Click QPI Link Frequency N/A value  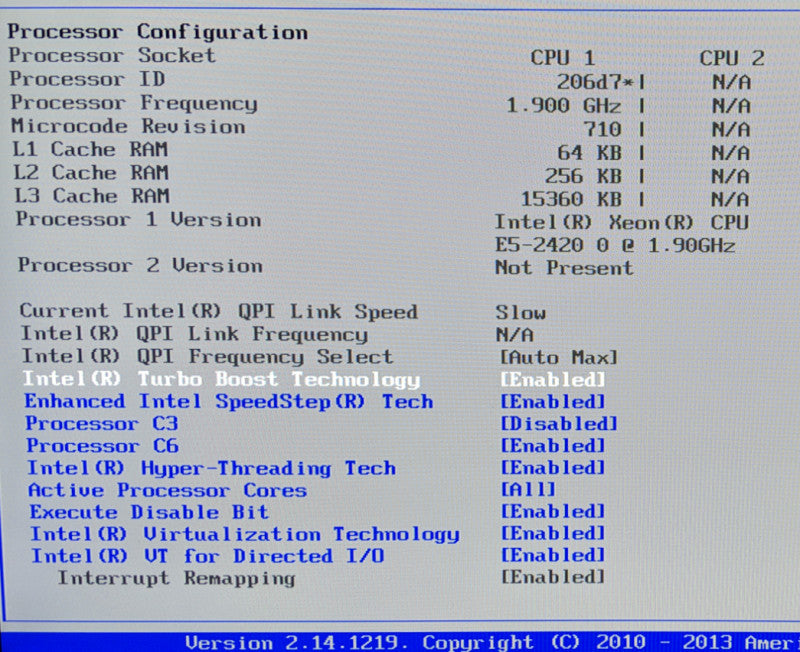[515, 335]
